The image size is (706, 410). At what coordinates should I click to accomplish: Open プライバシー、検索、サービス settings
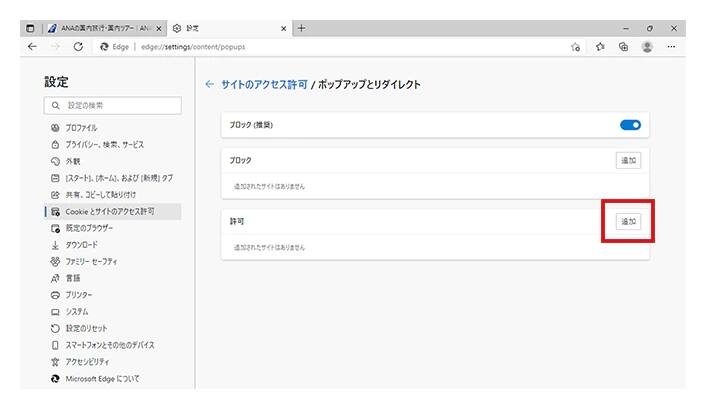(105, 144)
